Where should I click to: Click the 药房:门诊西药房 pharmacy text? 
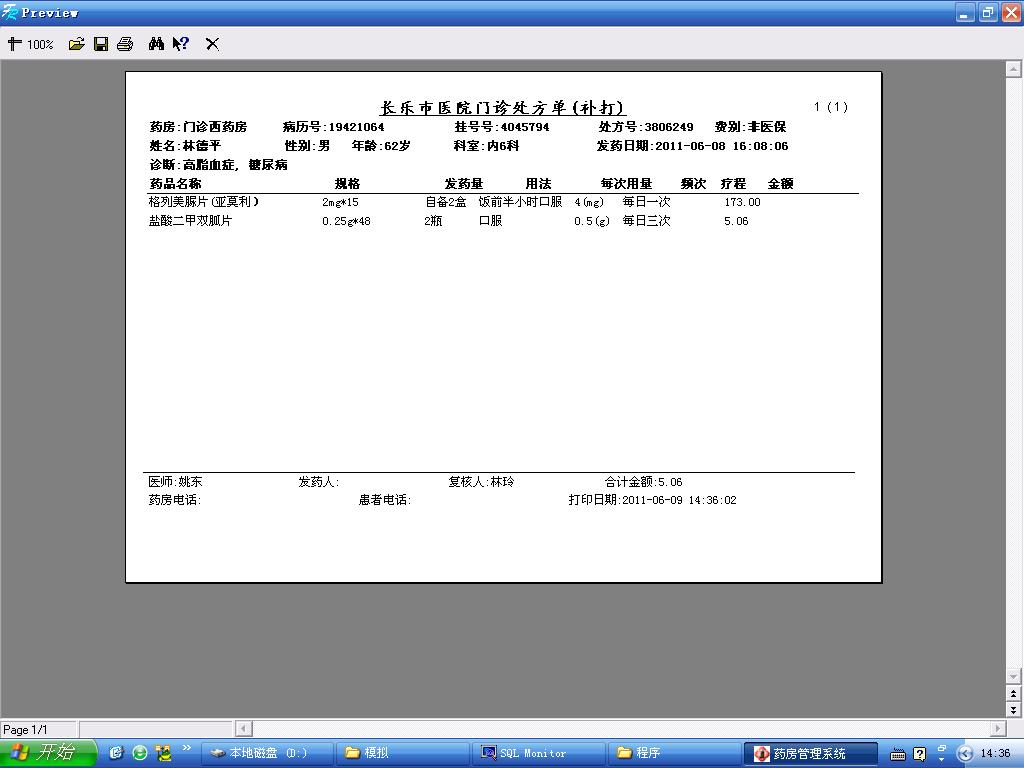pos(199,127)
